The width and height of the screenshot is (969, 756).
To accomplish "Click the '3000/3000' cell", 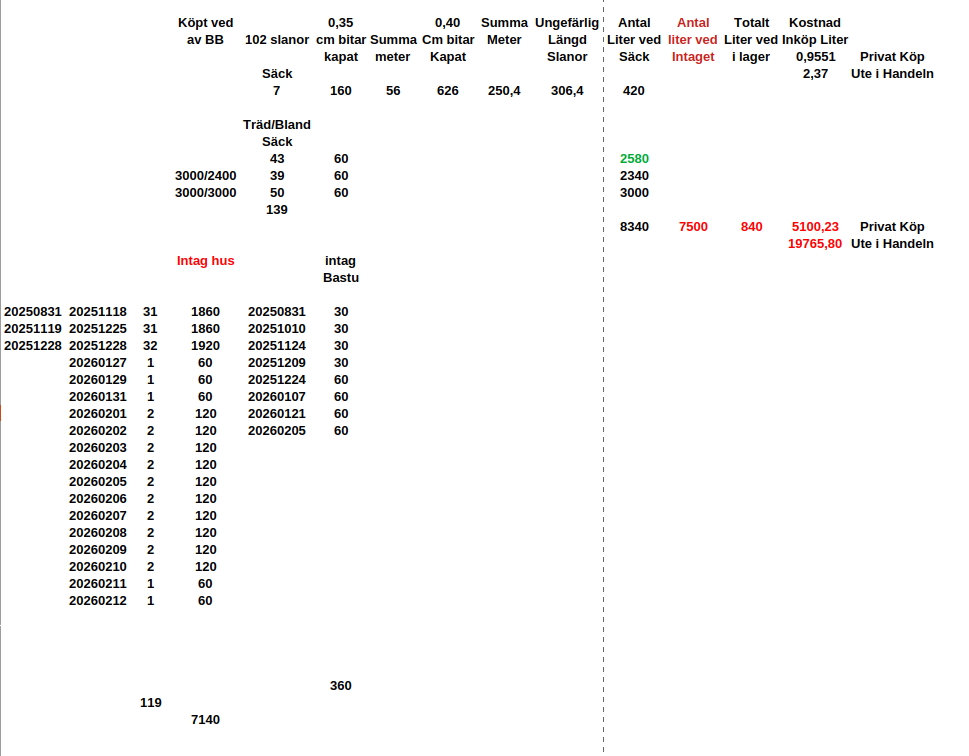I will click(x=205, y=193).
